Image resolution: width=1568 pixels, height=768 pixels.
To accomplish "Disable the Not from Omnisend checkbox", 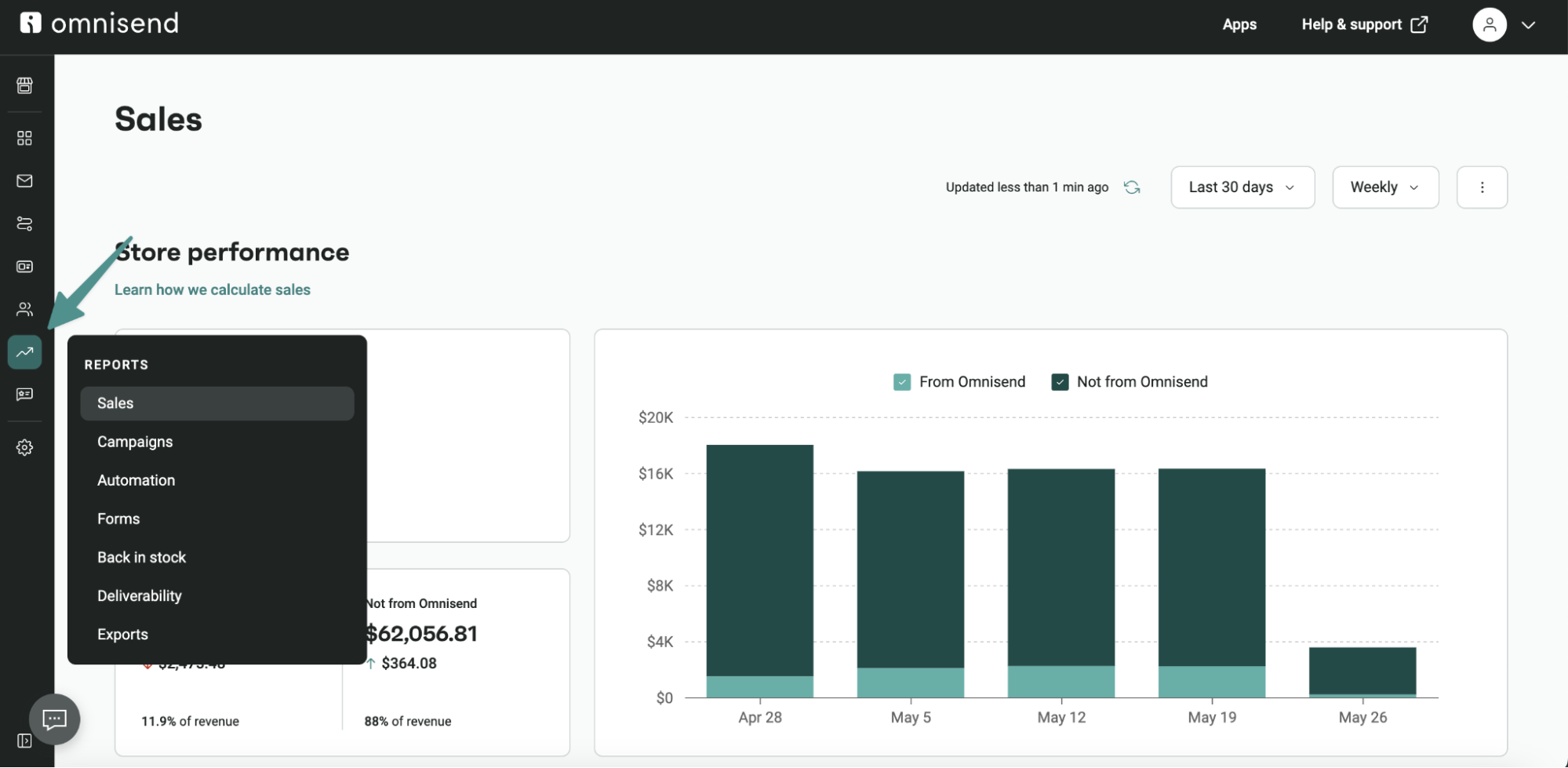I will pyautogui.click(x=1060, y=381).
